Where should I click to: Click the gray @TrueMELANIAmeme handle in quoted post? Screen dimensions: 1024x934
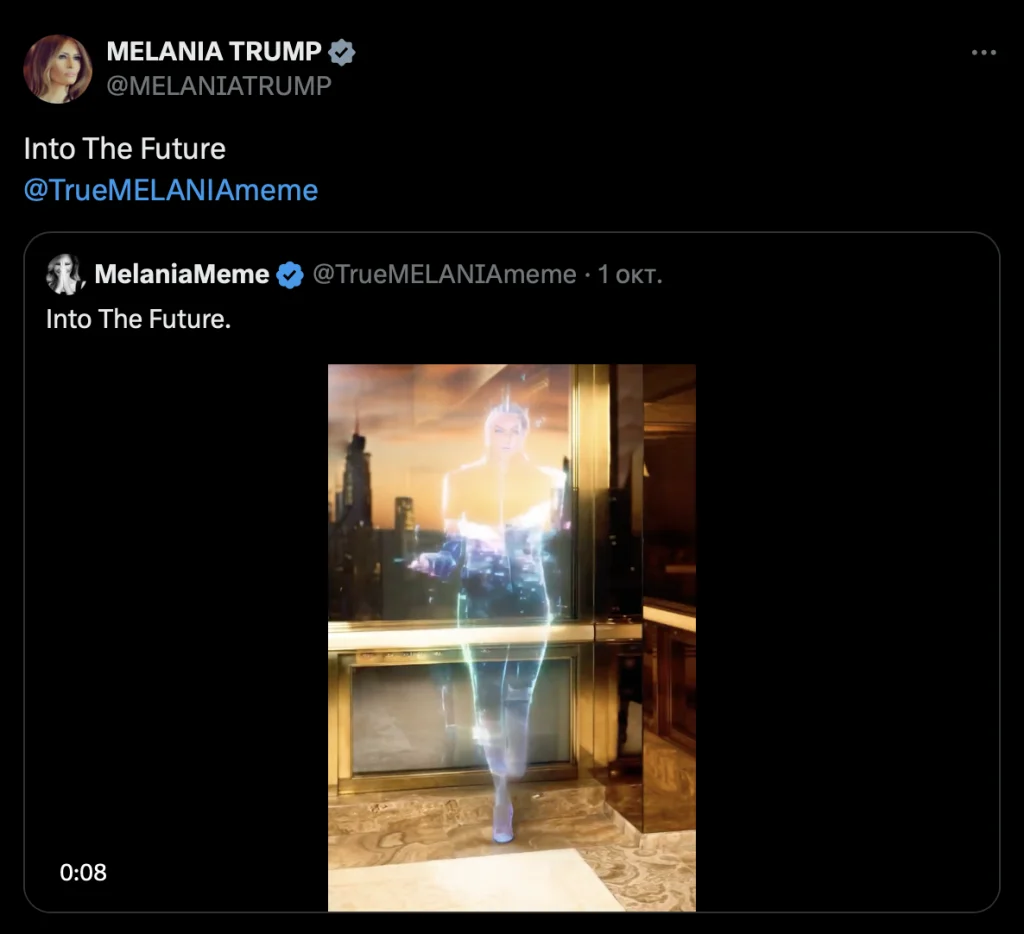tap(444, 275)
